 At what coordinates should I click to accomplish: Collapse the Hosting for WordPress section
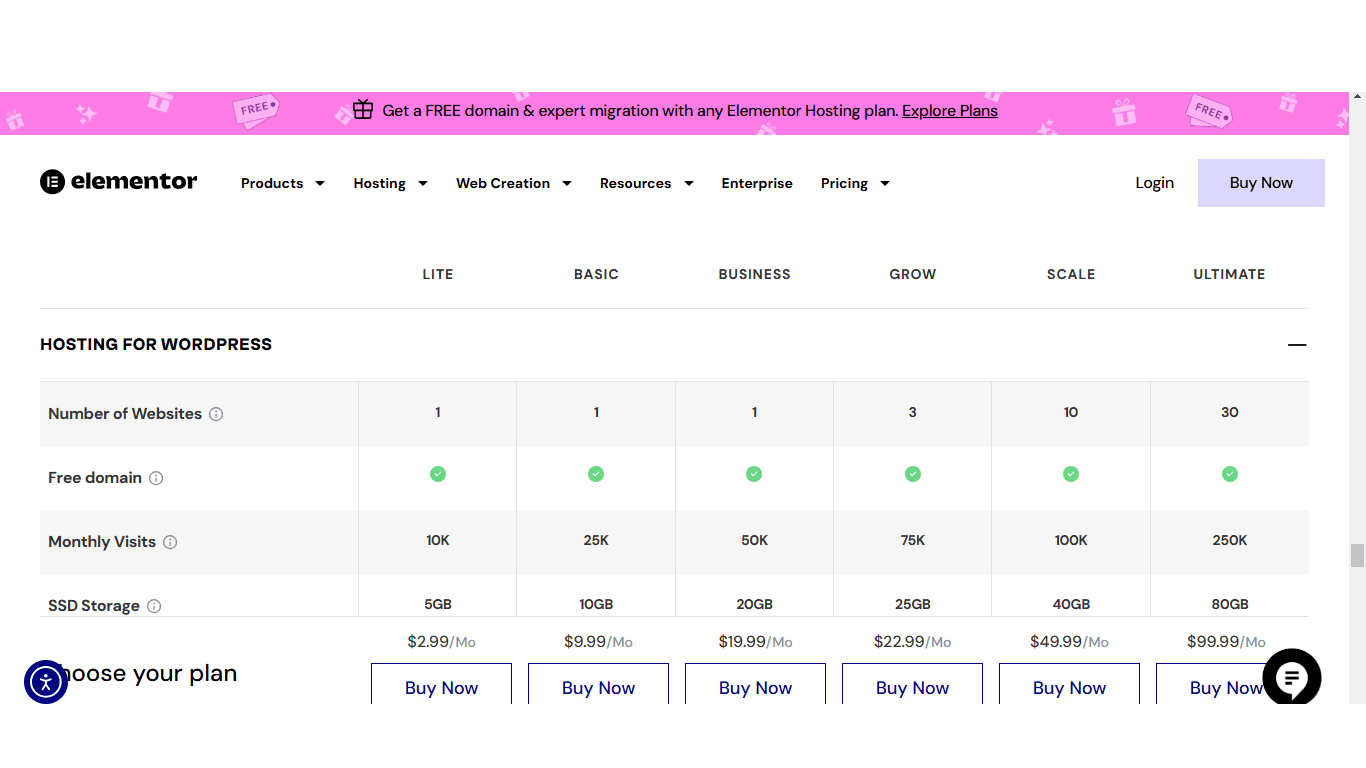click(x=1297, y=344)
